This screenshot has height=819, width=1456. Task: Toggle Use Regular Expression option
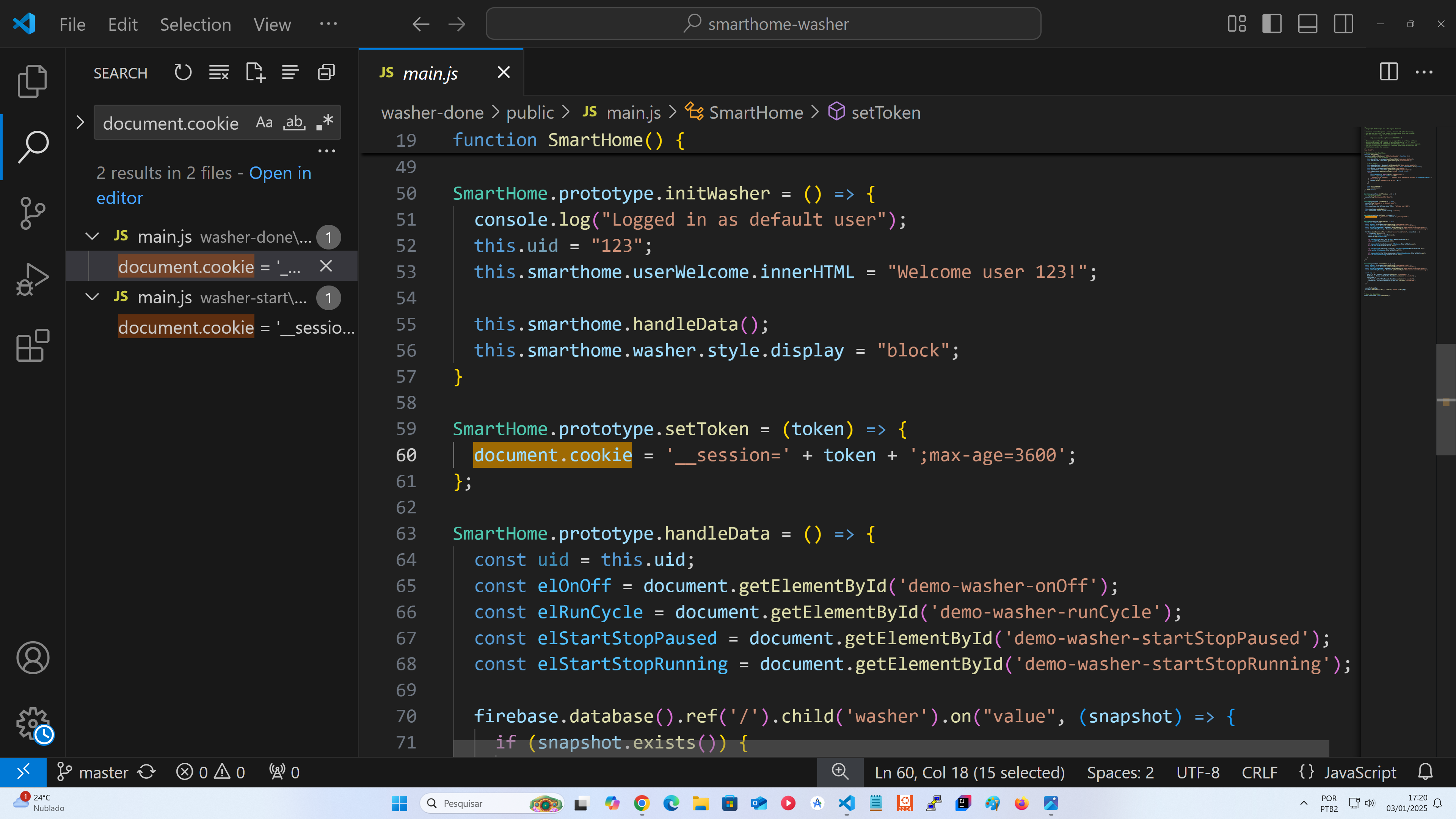[325, 122]
